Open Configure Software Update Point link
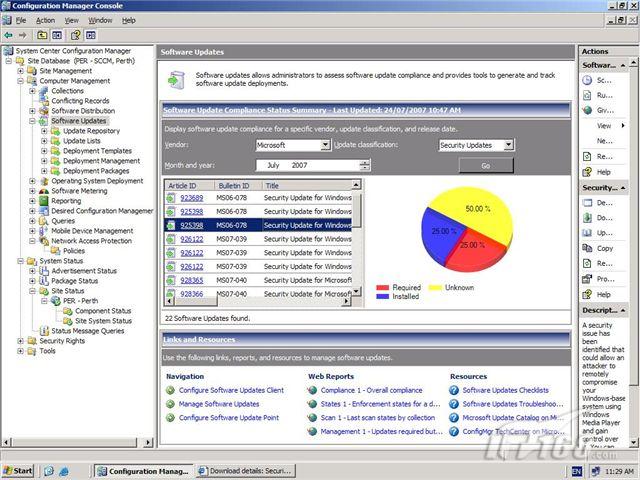Image resolution: width=640 pixels, height=480 pixels. tap(229, 418)
